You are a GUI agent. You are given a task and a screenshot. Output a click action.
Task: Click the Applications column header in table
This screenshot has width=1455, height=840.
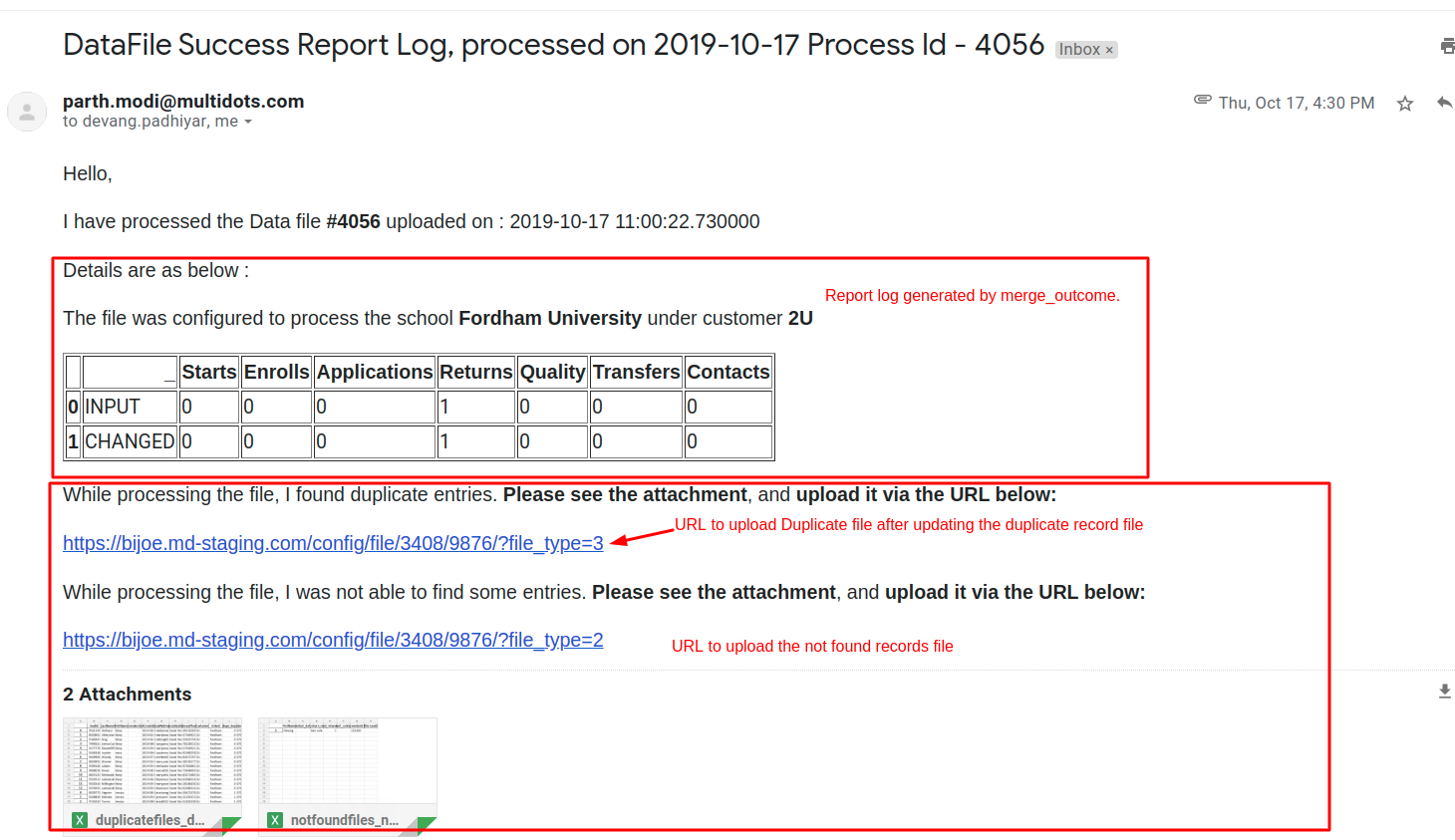coord(375,372)
